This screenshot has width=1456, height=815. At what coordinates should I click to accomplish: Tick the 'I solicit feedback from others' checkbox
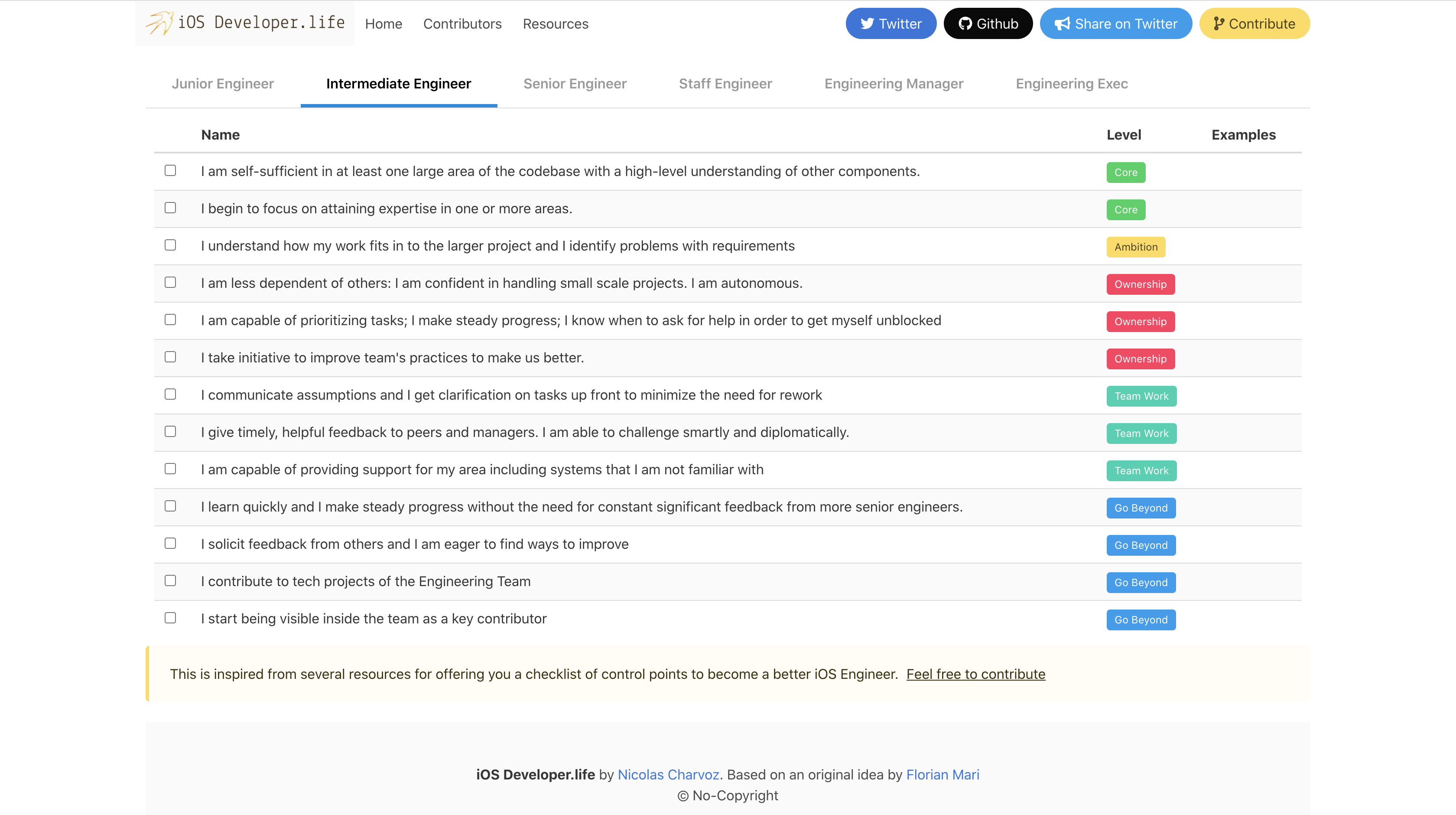pos(170,543)
